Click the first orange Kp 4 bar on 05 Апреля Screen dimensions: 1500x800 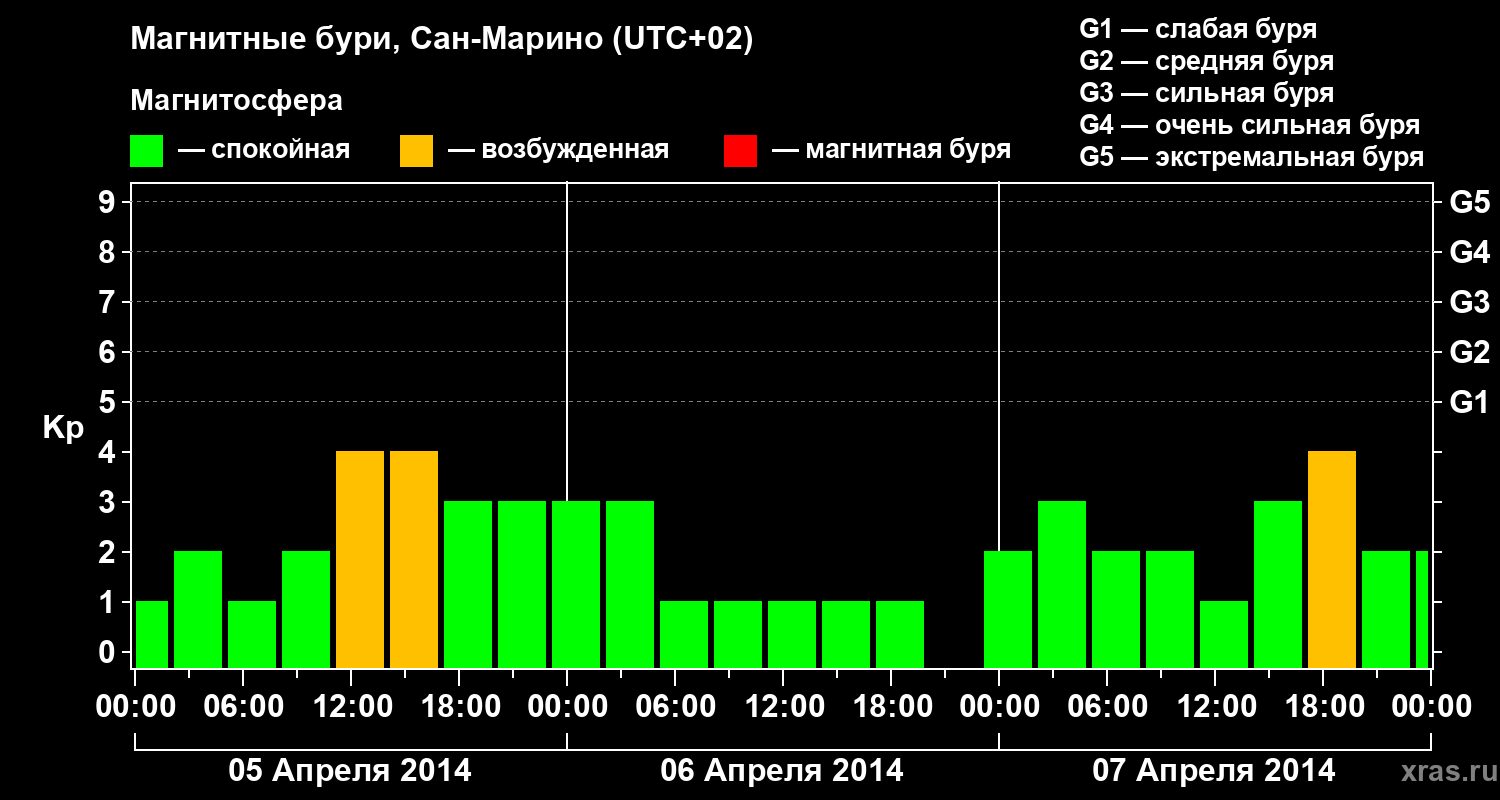coord(360,560)
